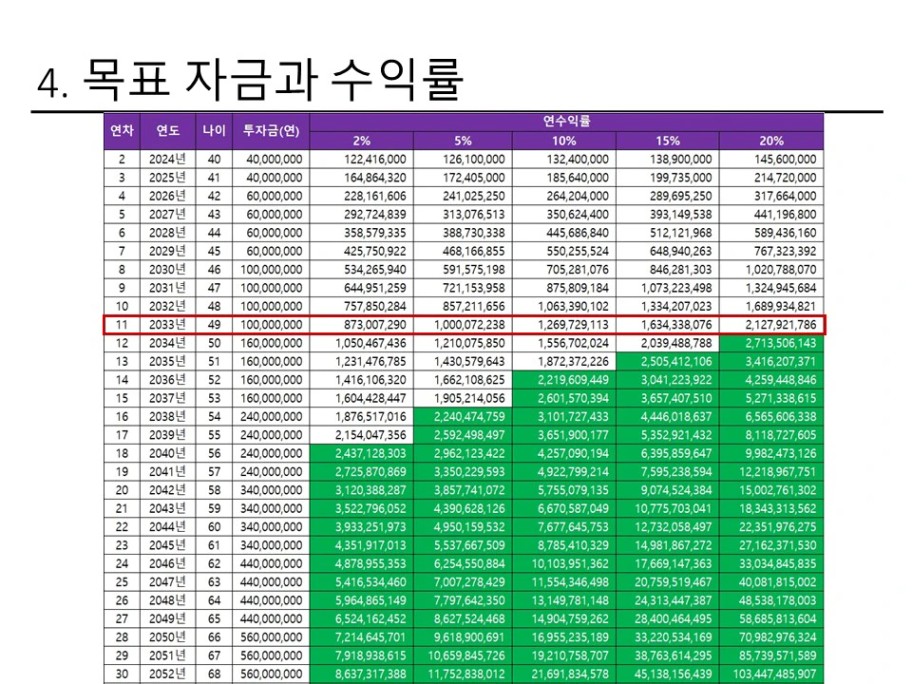This screenshot has width=912, height=684.
Task: Click the year cell '2038년'
Action: point(168,416)
